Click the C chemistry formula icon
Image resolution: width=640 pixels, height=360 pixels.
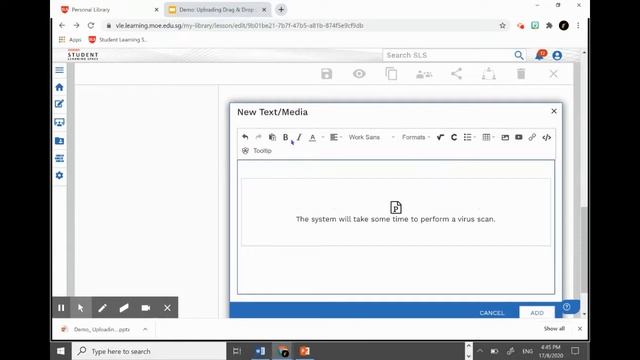[454, 137]
